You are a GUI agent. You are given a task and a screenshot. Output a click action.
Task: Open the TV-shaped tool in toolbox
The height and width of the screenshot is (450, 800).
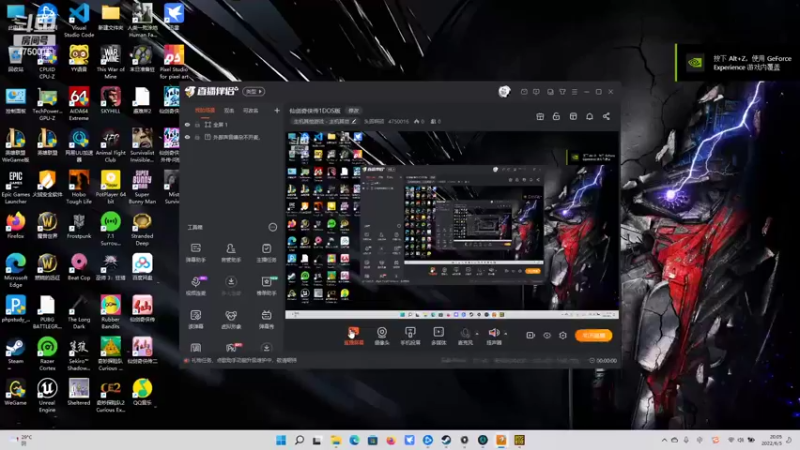tap(266, 319)
